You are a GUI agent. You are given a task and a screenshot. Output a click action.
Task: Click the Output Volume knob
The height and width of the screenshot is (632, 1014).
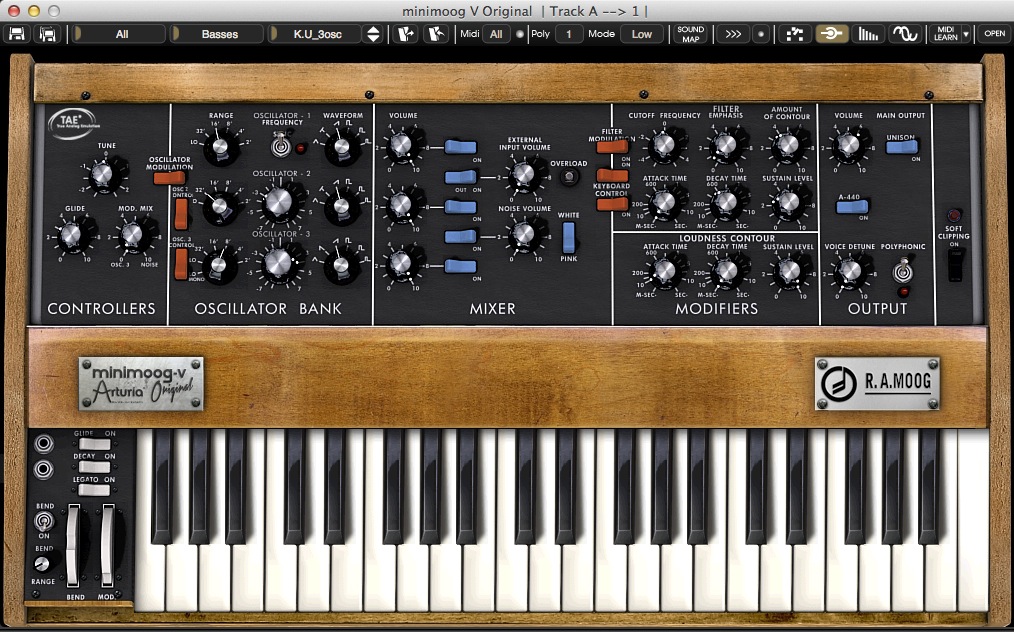(848, 146)
